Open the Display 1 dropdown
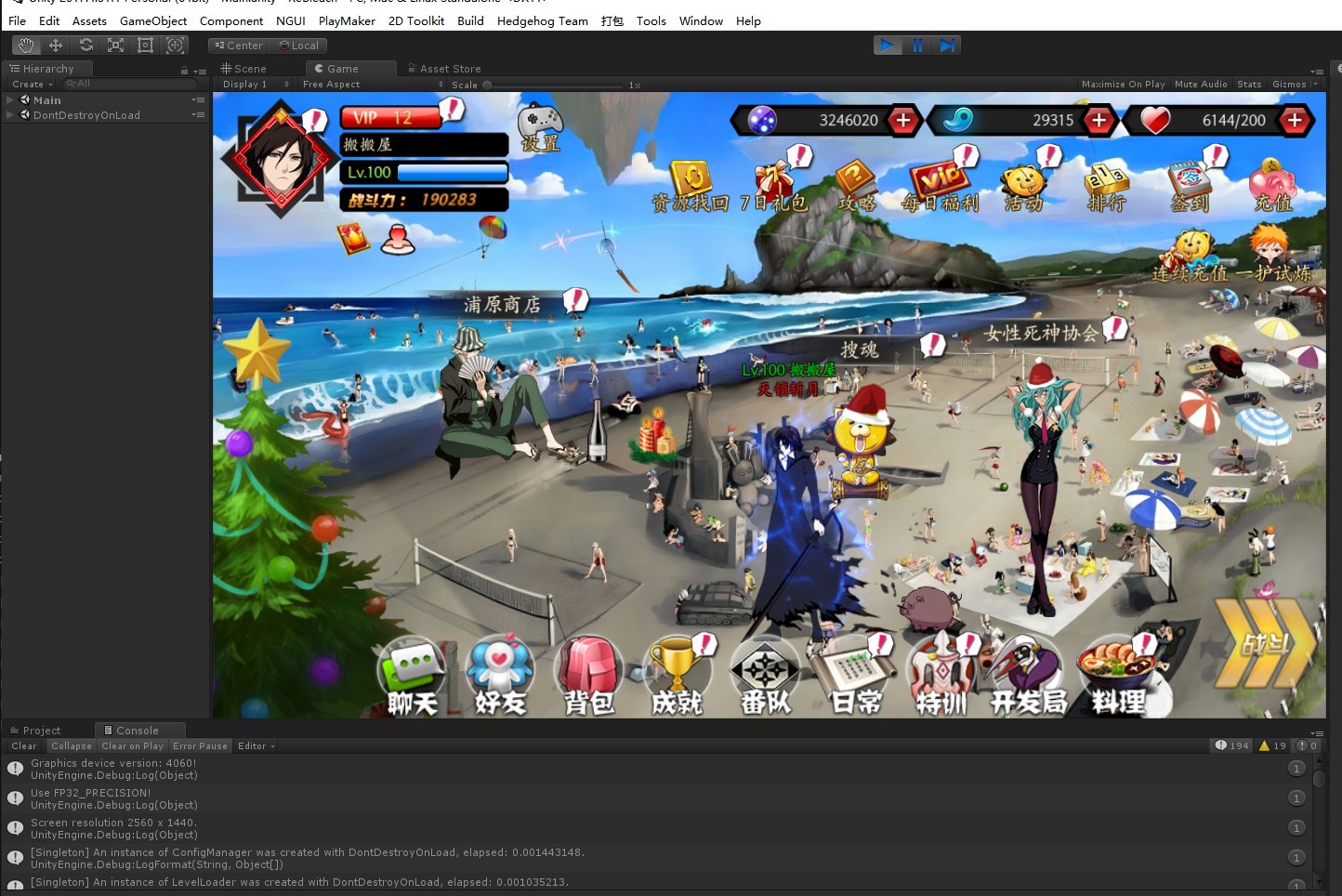 256,85
